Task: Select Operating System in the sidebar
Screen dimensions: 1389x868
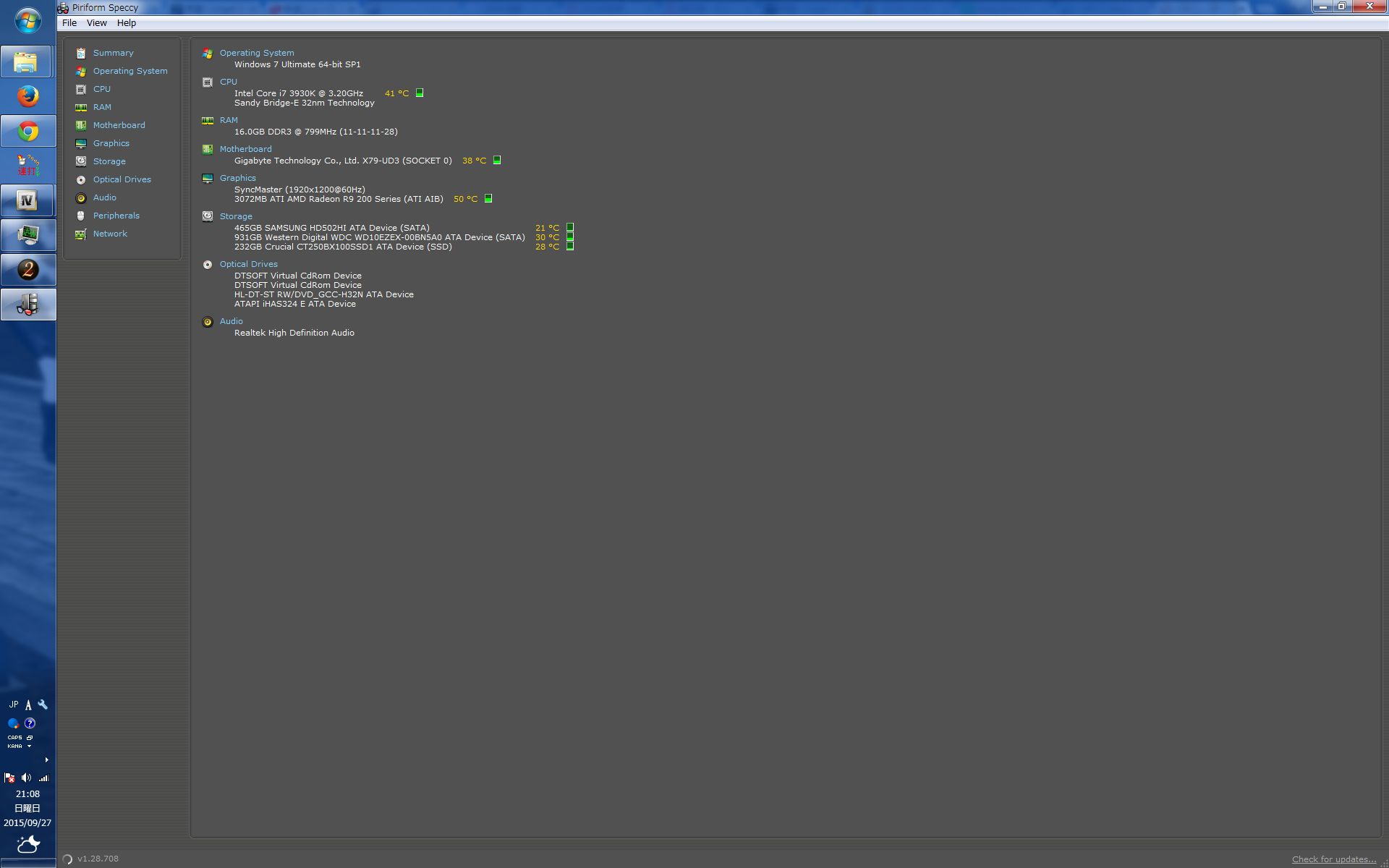Action: [130, 71]
